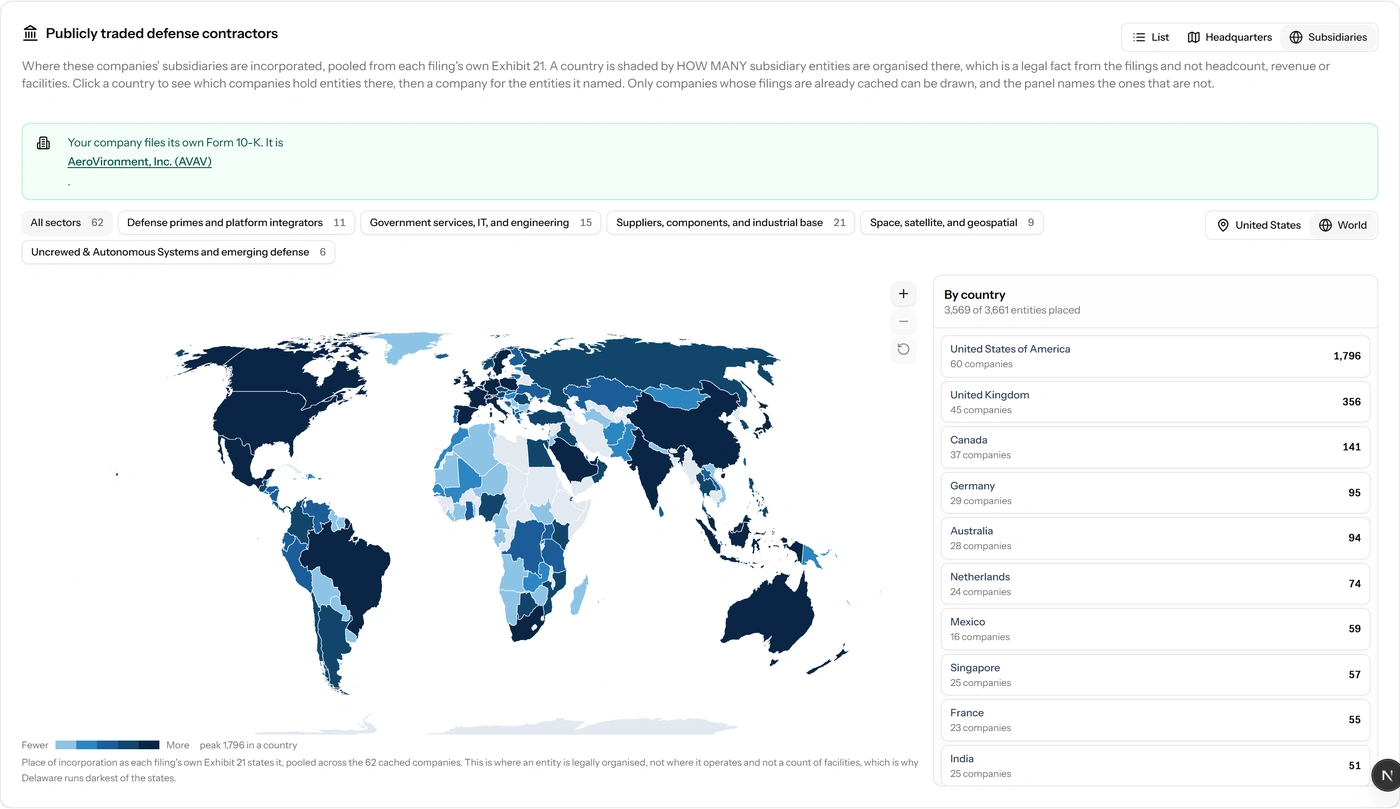Viewport: 1400px width, 809px height.
Task: Select the Germany row in By country
Action: (1155, 493)
